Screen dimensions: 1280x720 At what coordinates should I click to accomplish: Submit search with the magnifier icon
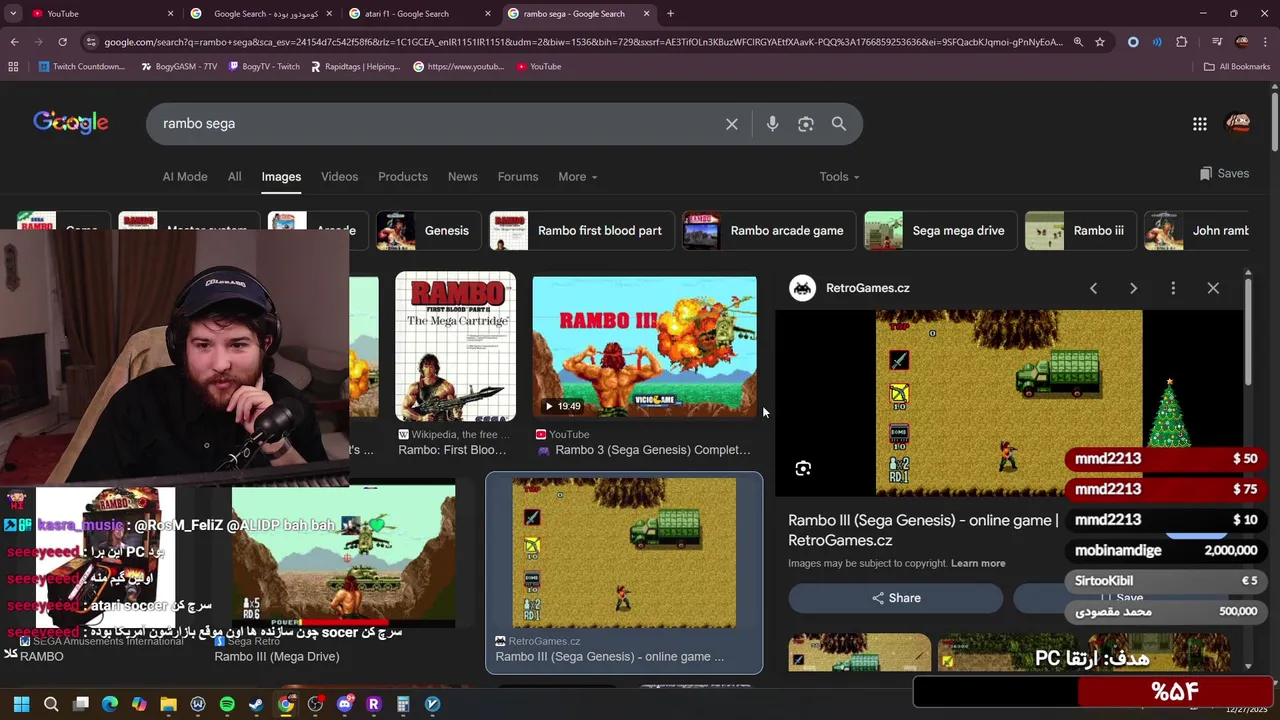tap(839, 124)
